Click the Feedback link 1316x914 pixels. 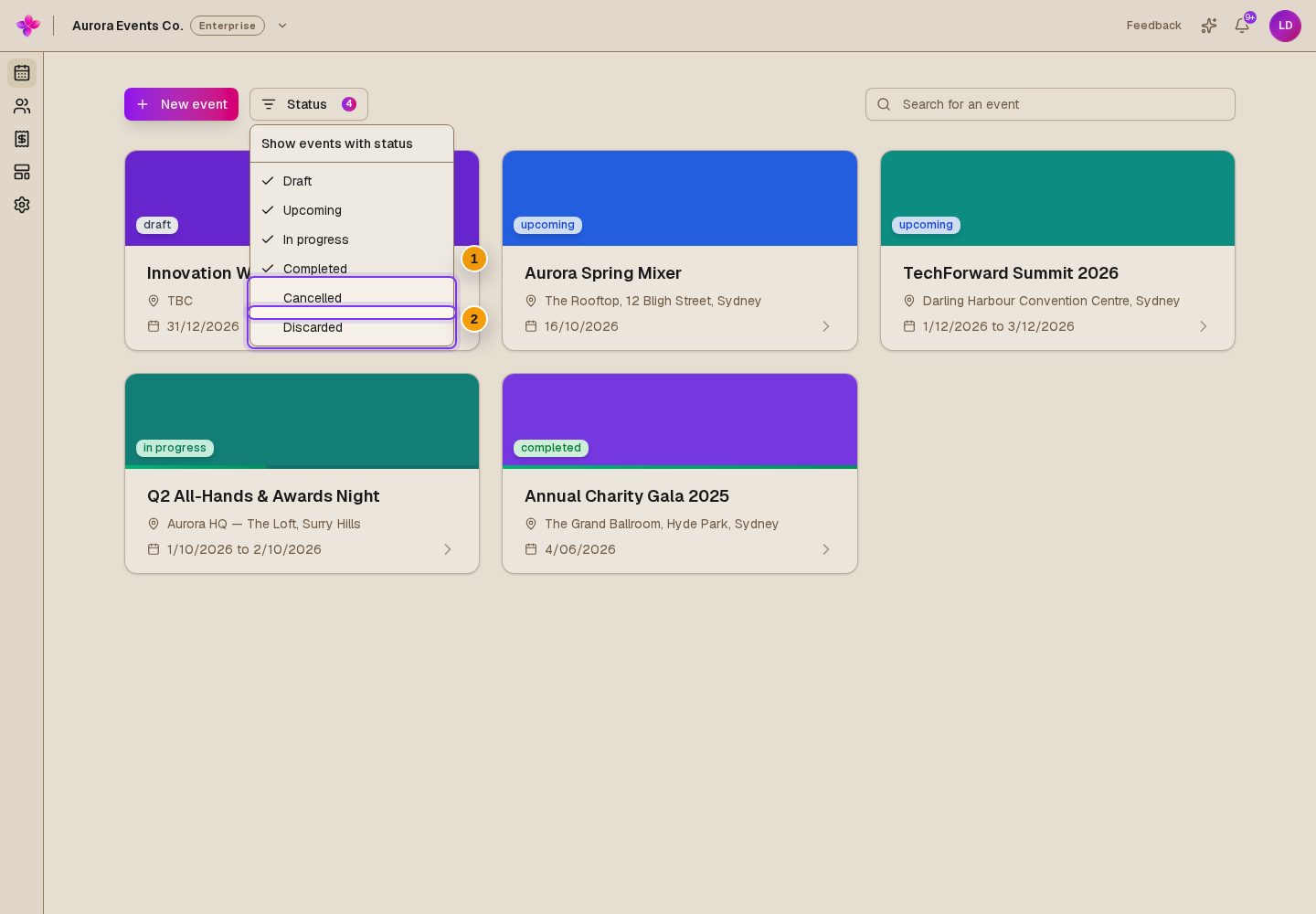[x=1153, y=26]
